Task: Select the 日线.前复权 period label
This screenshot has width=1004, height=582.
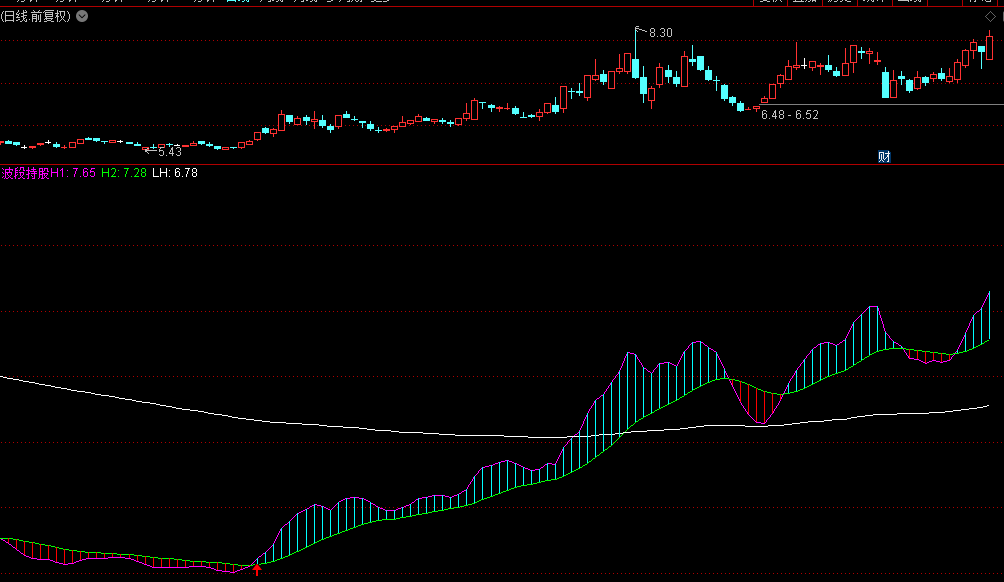Action: click(x=37, y=16)
